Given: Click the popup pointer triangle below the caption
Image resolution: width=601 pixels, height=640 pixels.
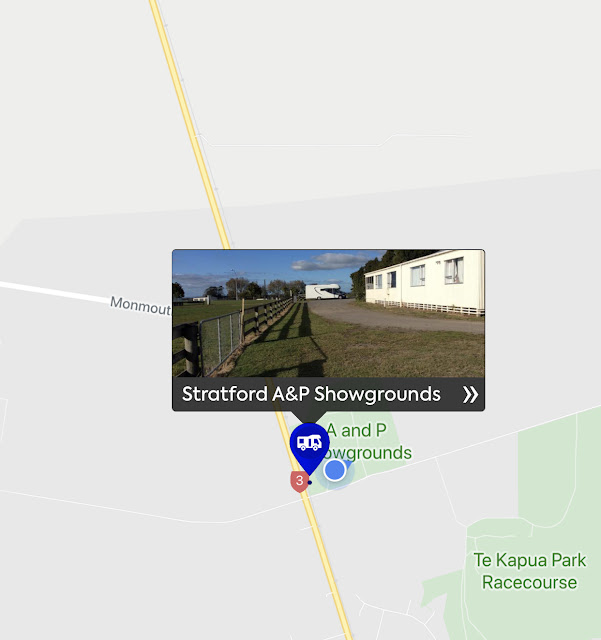Looking at the screenshot, I should (x=309, y=417).
